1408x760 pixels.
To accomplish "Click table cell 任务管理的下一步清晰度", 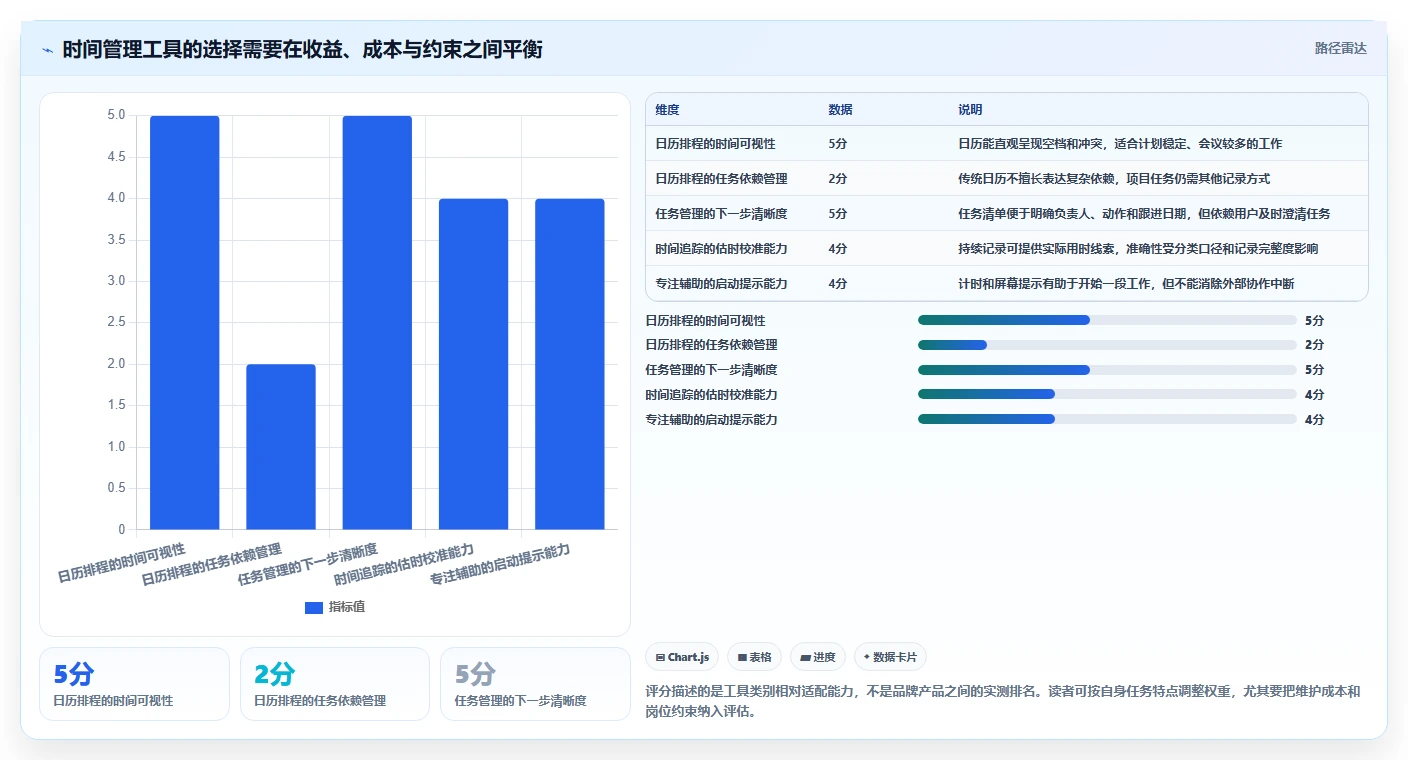I will point(721,214).
